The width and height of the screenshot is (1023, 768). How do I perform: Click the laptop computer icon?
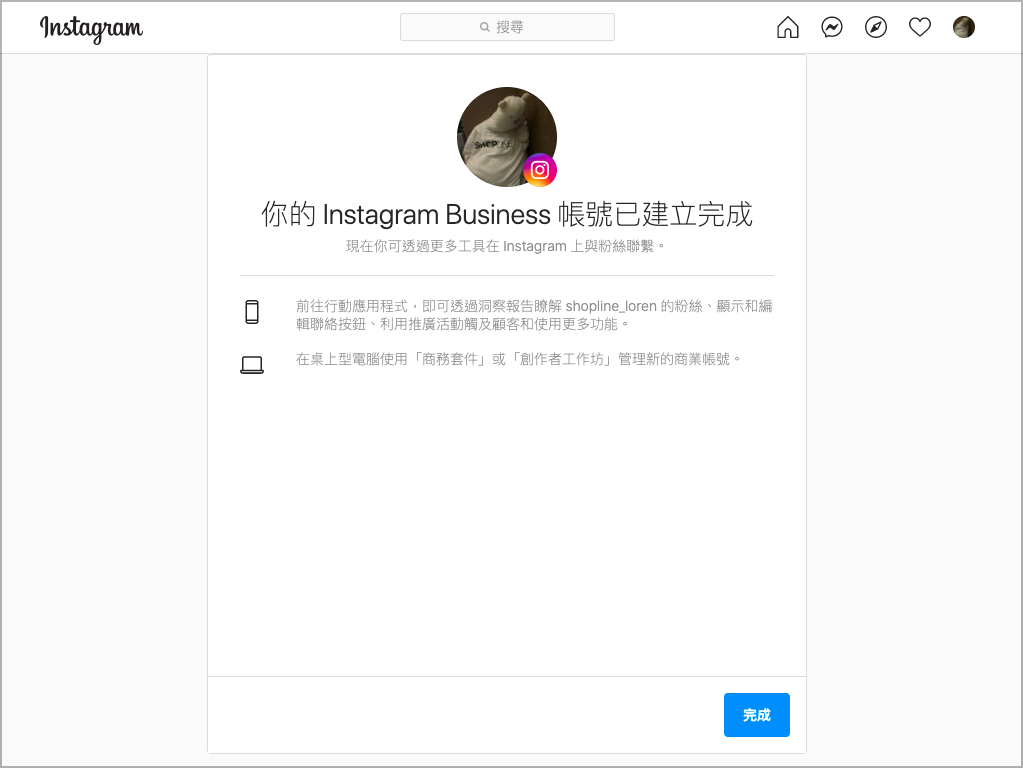coord(252,365)
